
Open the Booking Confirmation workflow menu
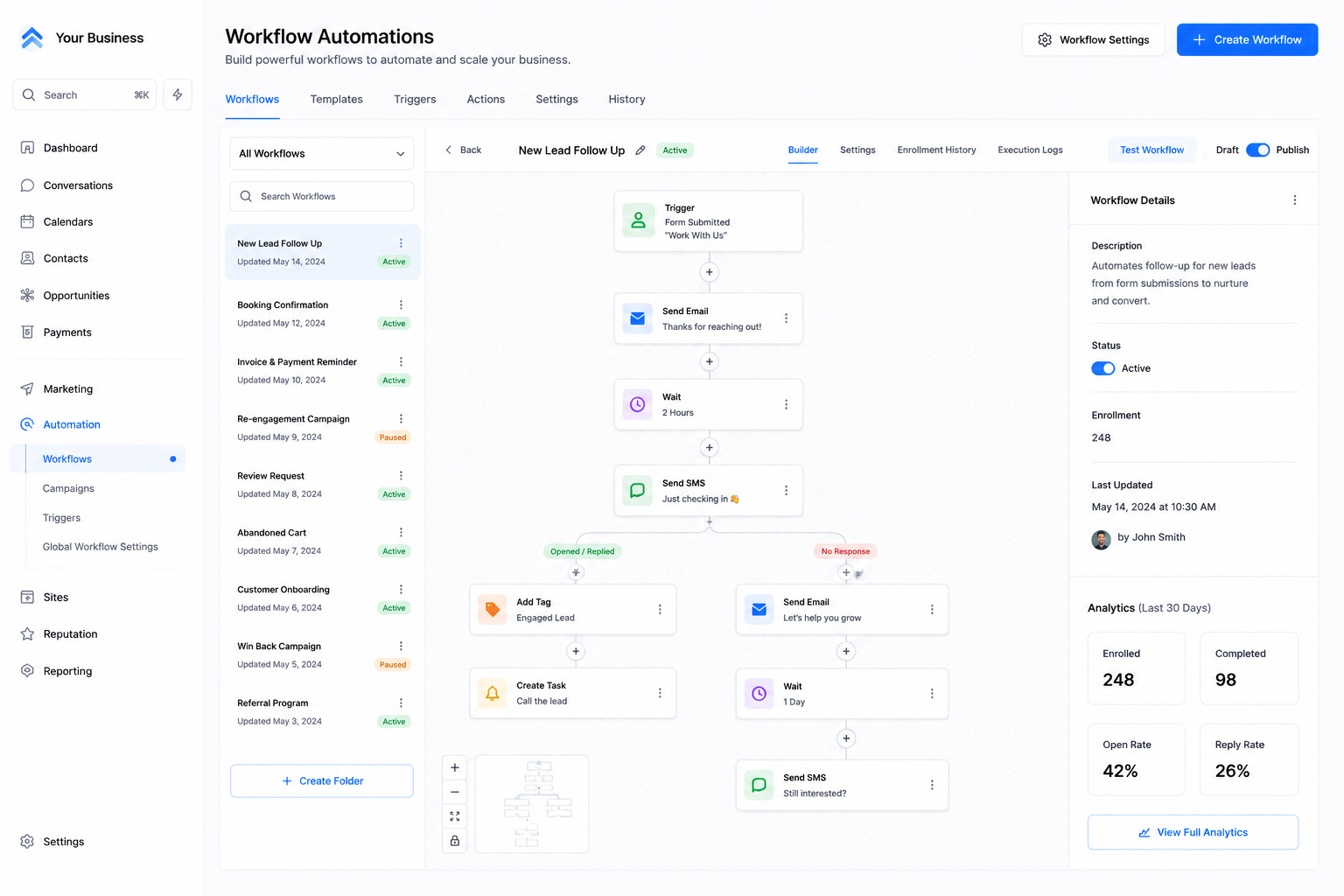coord(402,305)
